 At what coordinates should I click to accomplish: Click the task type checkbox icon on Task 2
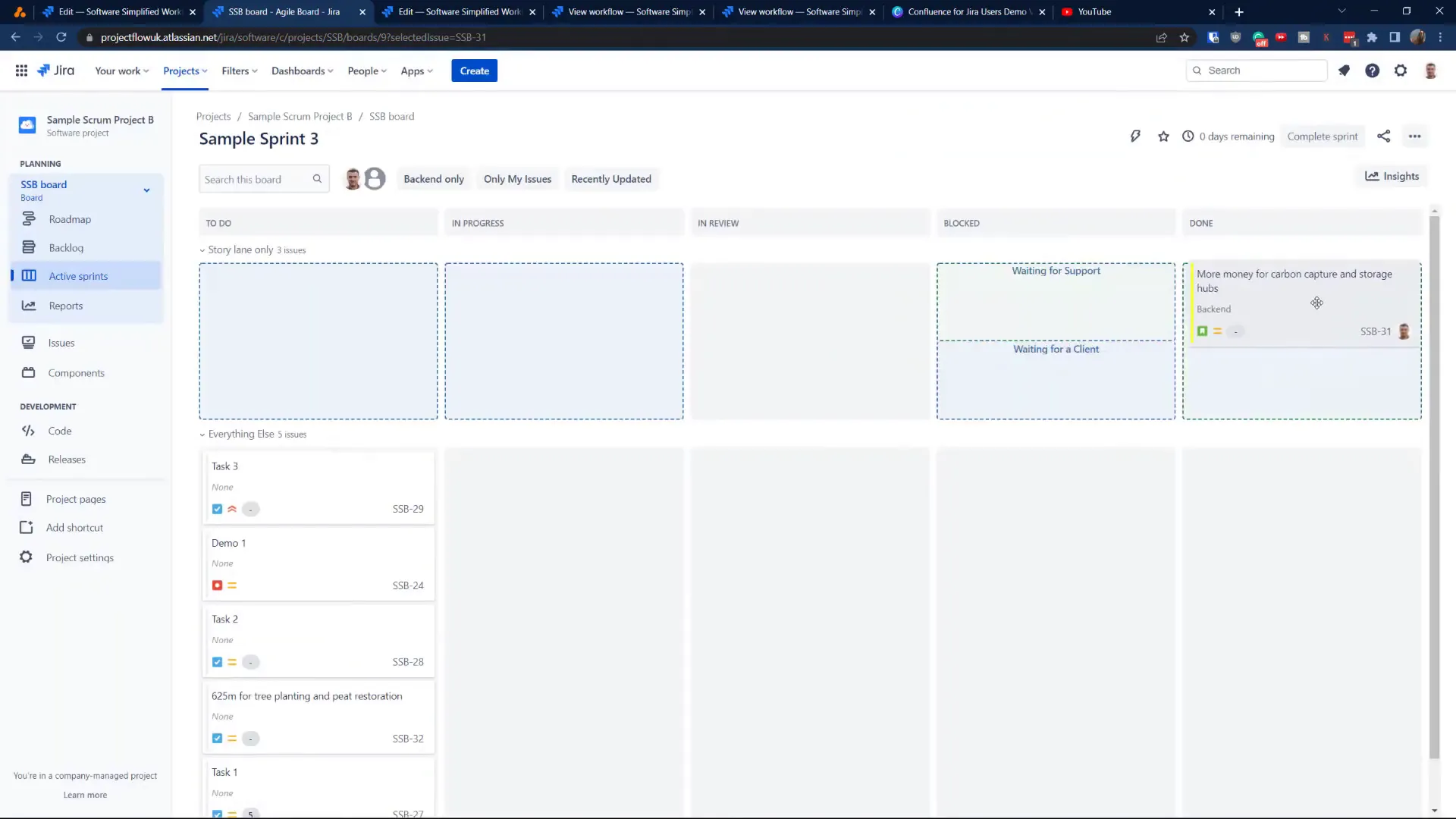[217, 662]
